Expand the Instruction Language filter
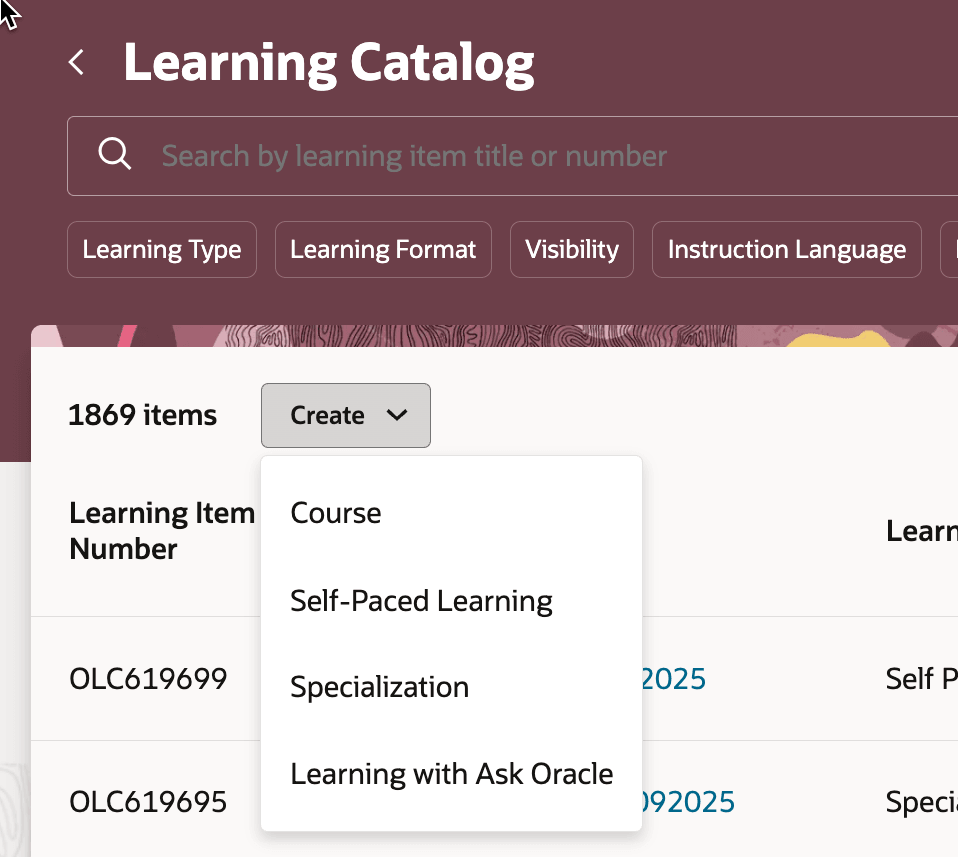 click(x=786, y=249)
